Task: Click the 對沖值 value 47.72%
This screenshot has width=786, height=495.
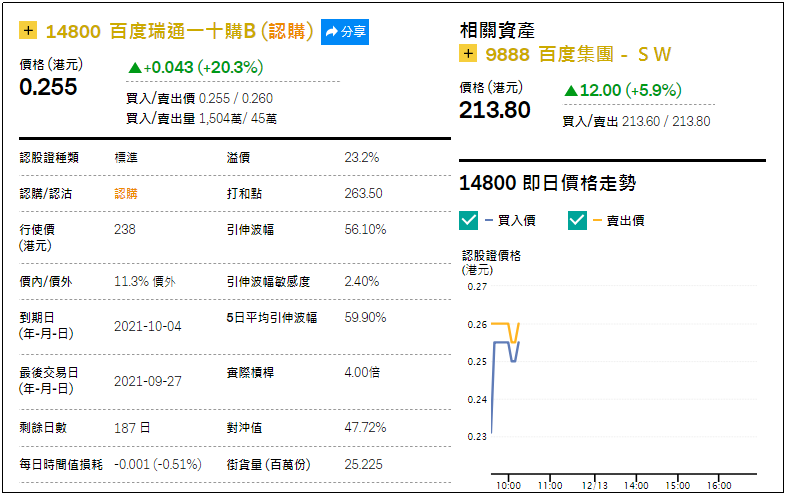Action: point(365,428)
